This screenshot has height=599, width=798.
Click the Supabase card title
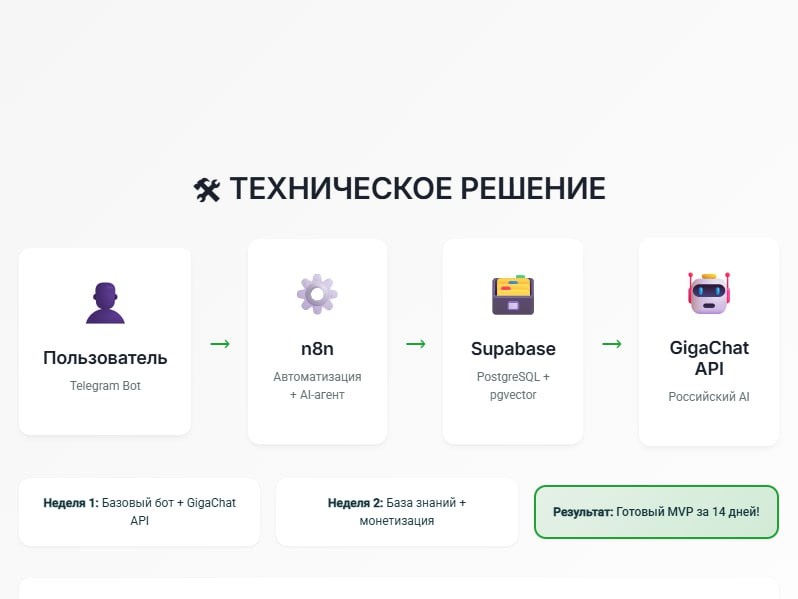513,349
